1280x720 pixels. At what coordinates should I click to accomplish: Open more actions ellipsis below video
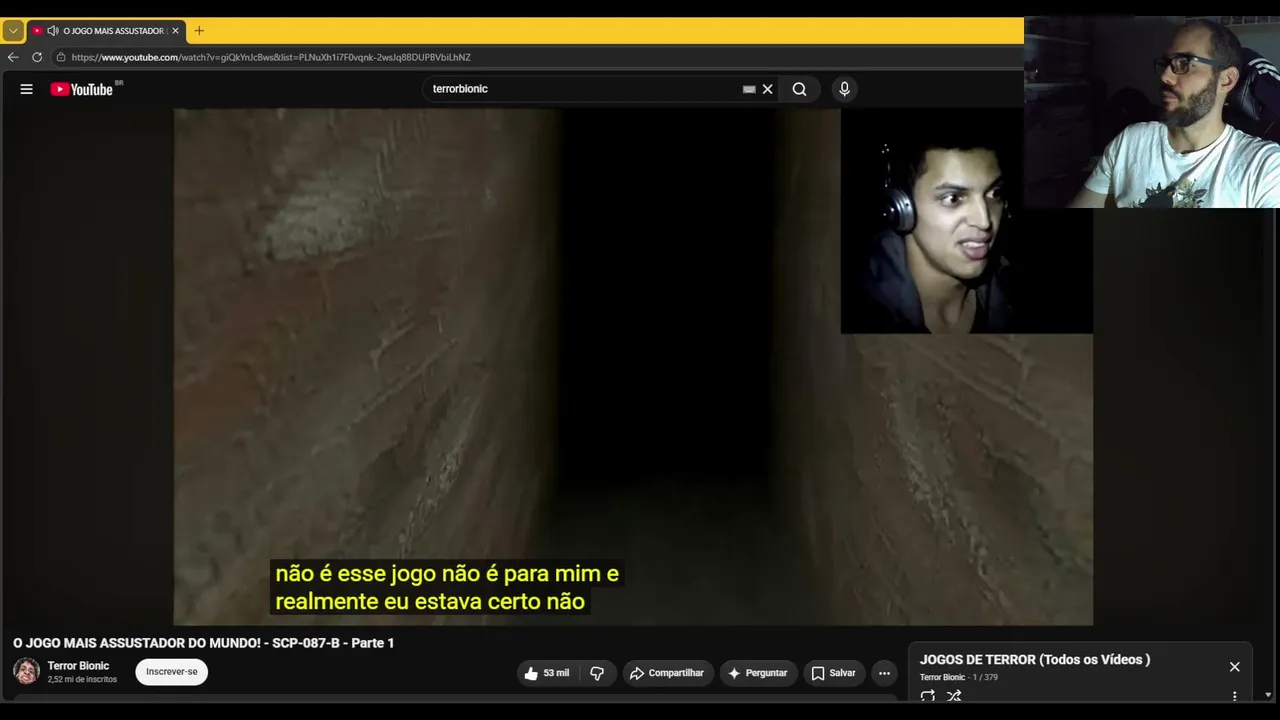tap(884, 673)
